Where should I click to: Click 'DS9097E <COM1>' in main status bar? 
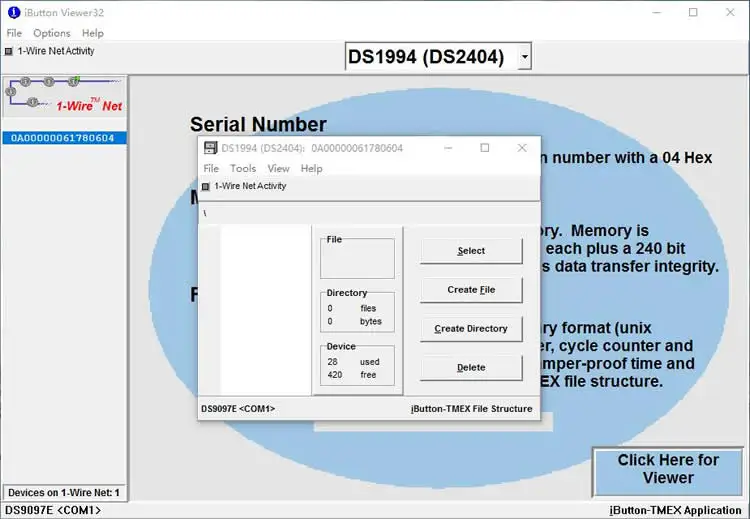pos(53,510)
